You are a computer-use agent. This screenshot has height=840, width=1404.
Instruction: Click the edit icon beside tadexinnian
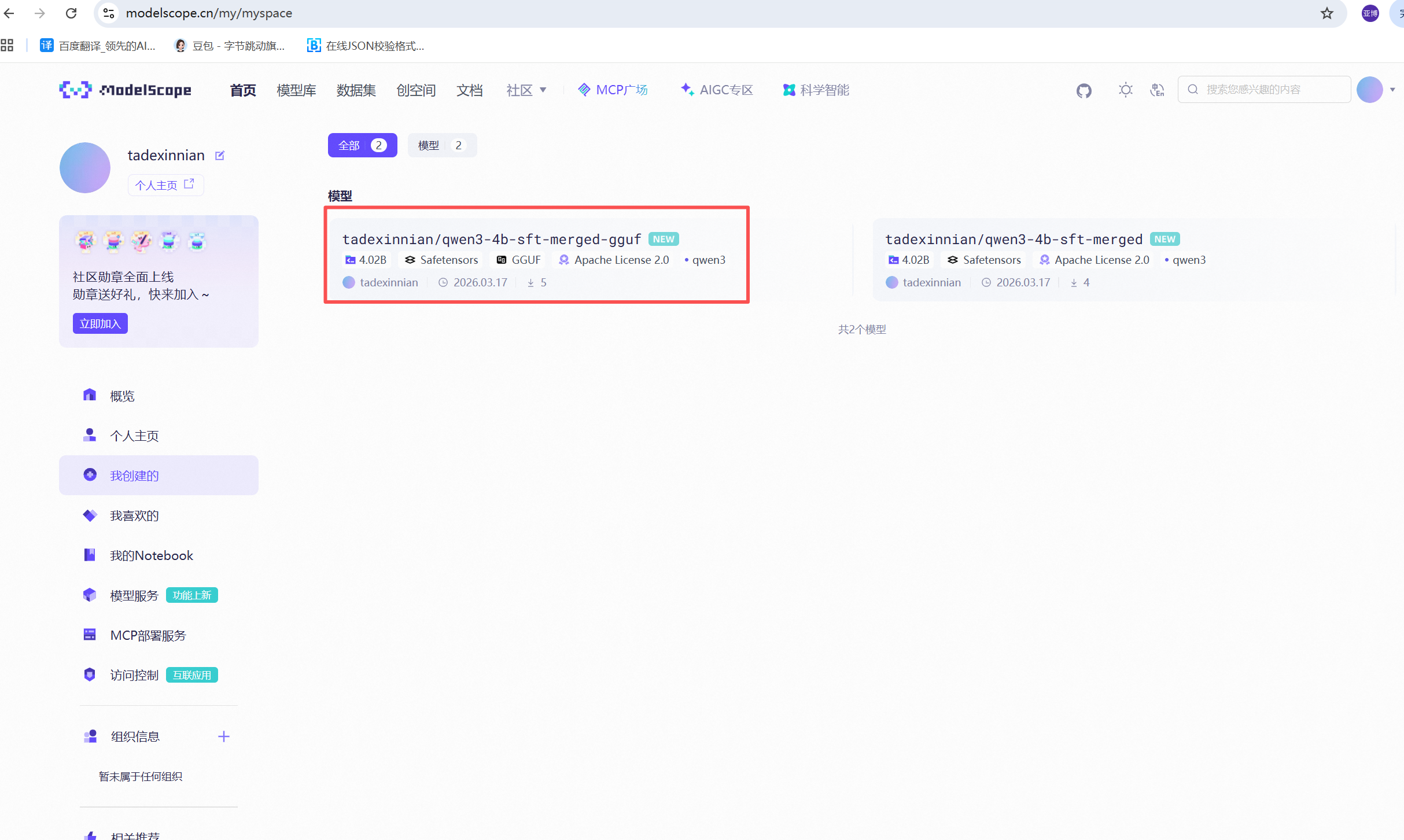click(x=220, y=156)
